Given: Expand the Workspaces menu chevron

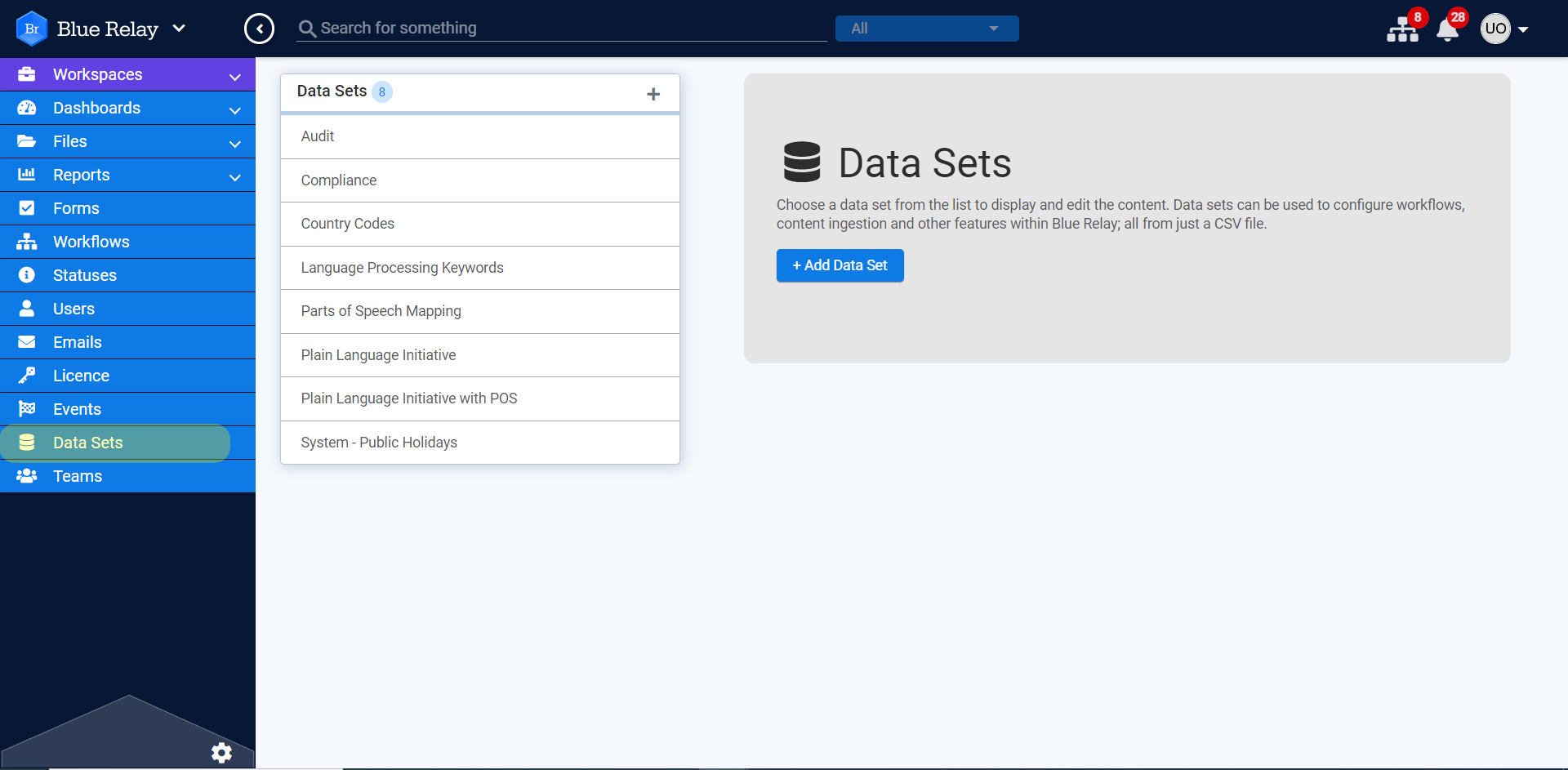Looking at the screenshot, I should 235,77.
